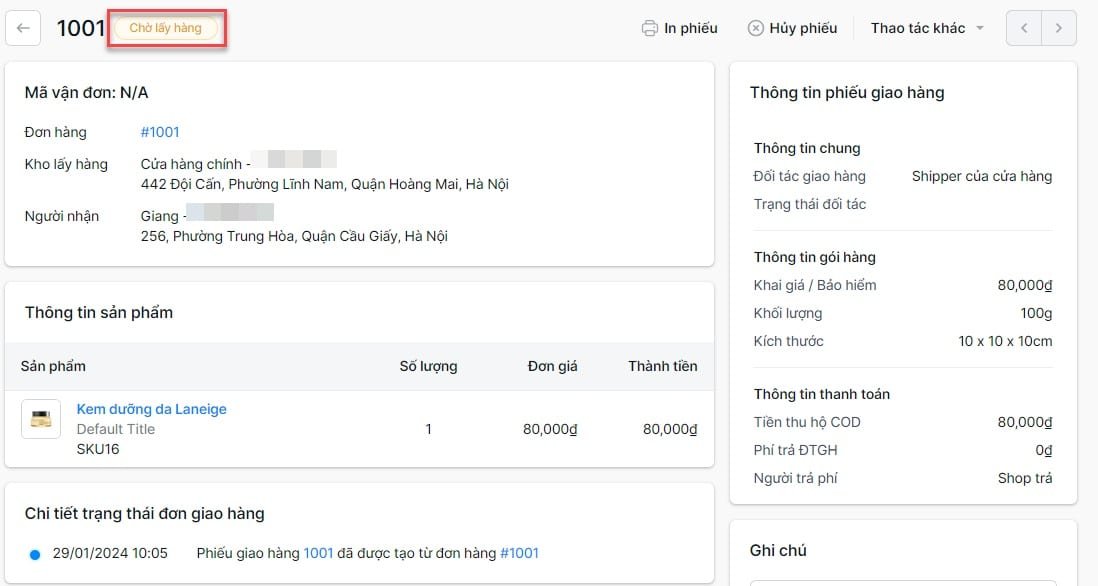The height and width of the screenshot is (586, 1098).
Task: Open next record with the right chevron
Action: pos(1058,28)
